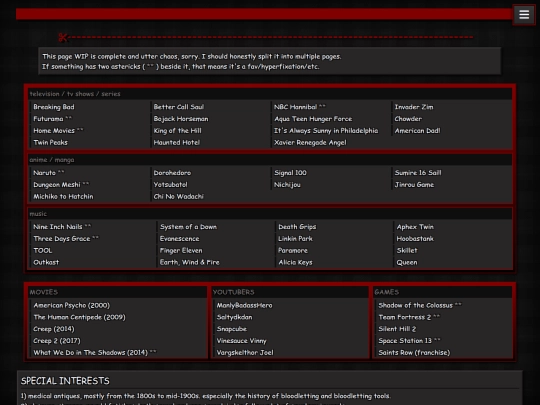Screen dimensions: 540x405
Task: Select the Home Movies entry
Action: click(58, 131)
